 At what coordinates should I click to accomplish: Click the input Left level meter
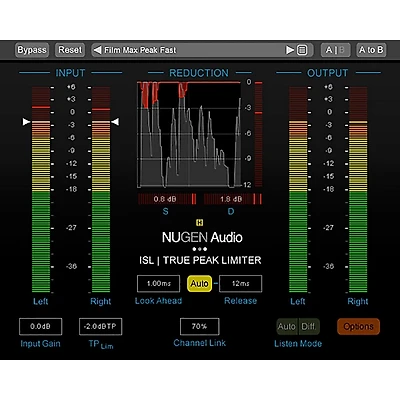41,190
